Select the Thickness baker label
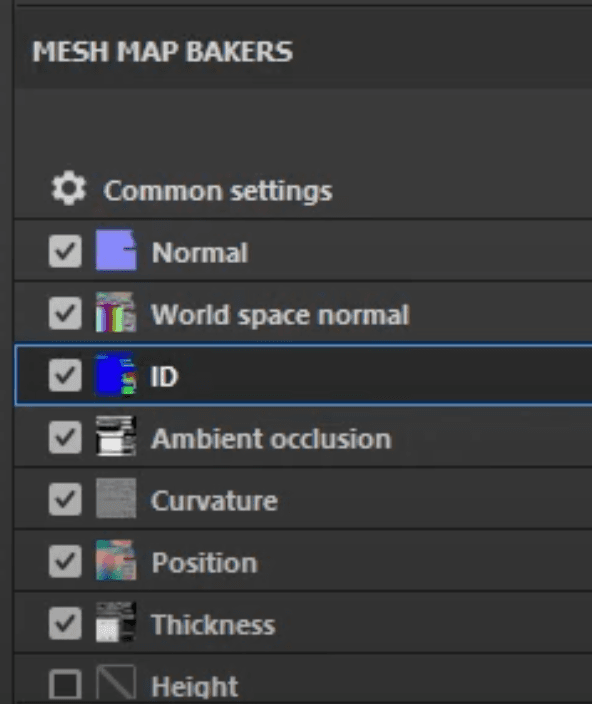The height and width of the screenshot is (704, 592). (213, 625)
